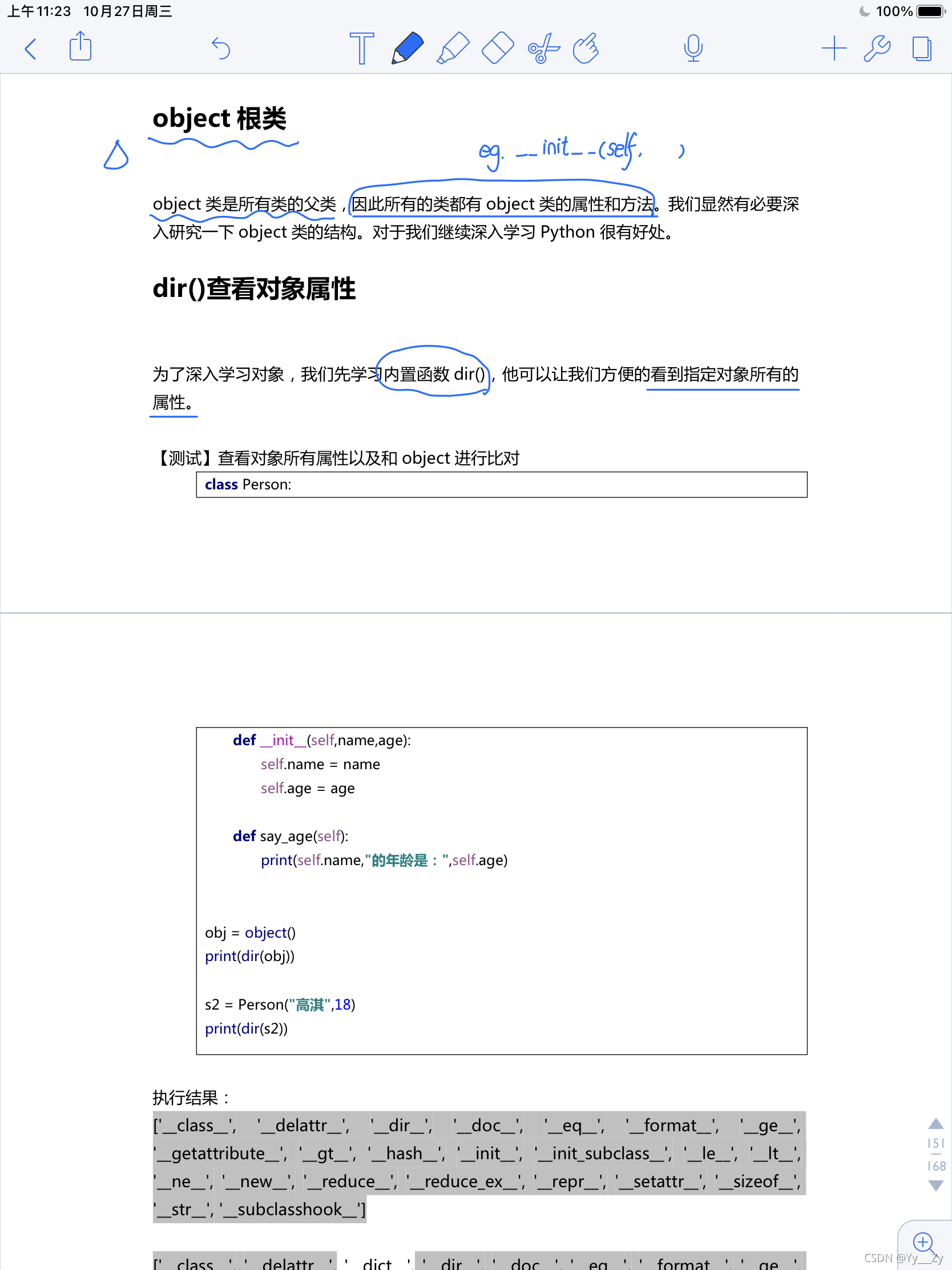This screenshot has height=1270, width=952.
Task: Select the Eraser tool
Action: tap(498, 48)
